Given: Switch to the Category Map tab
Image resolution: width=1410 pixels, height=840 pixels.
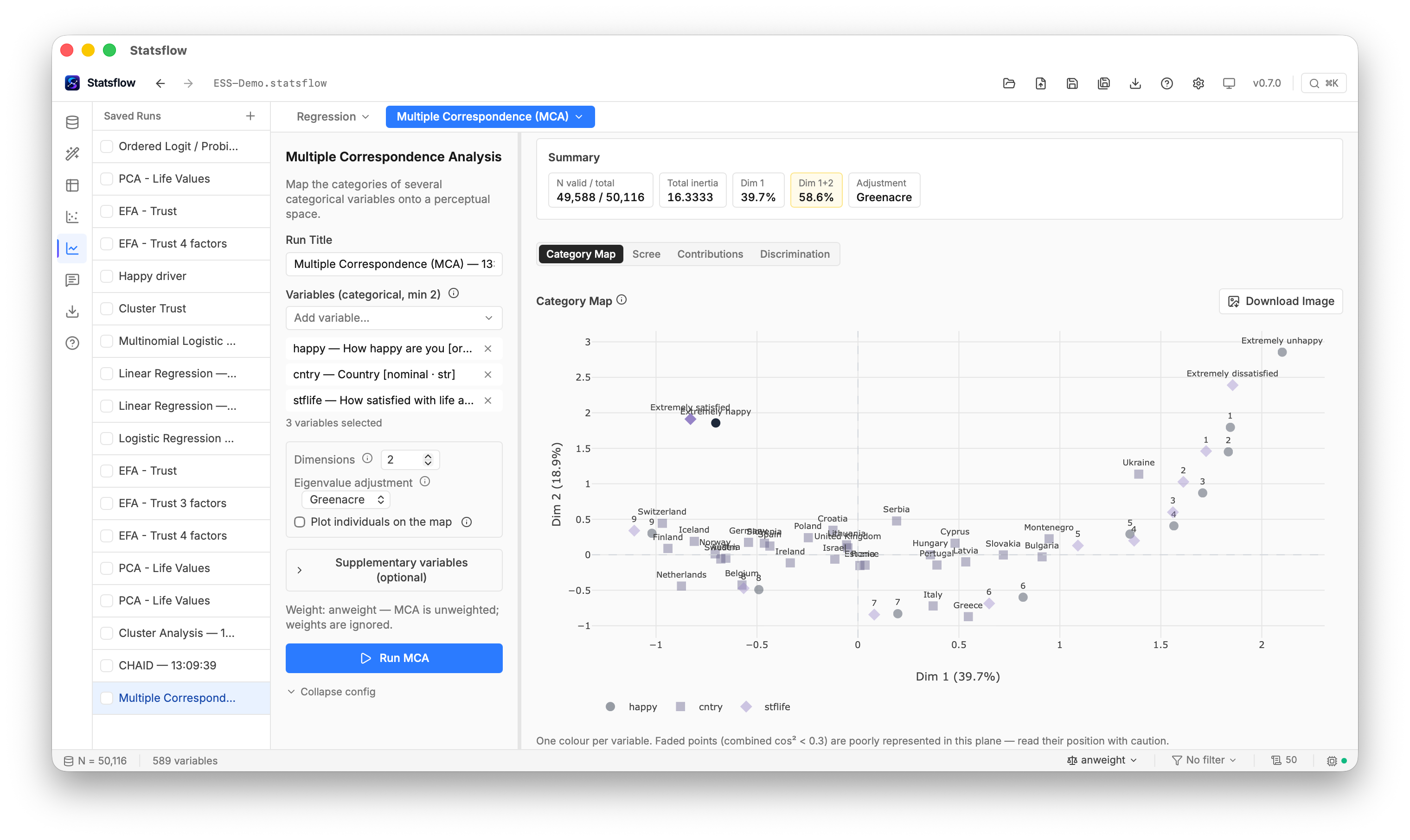Looking at the screenshot, I should [580, 254].
